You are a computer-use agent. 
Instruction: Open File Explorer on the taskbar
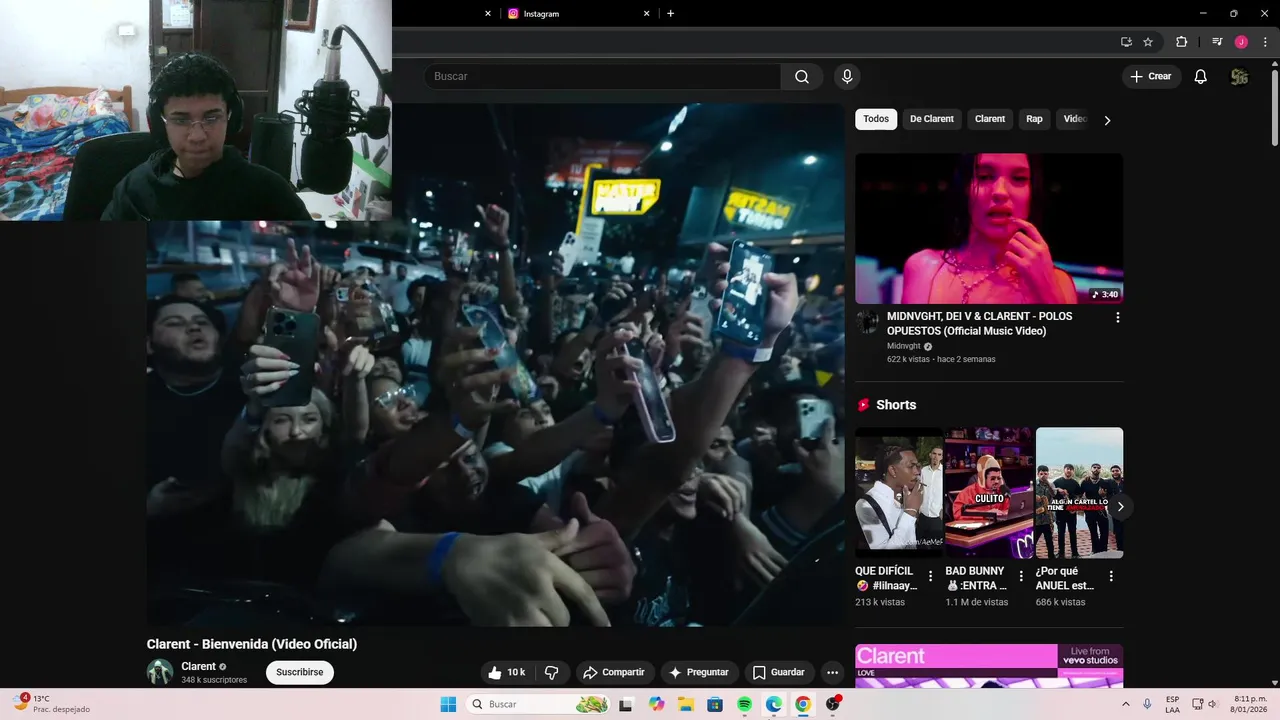pos(686,704)
